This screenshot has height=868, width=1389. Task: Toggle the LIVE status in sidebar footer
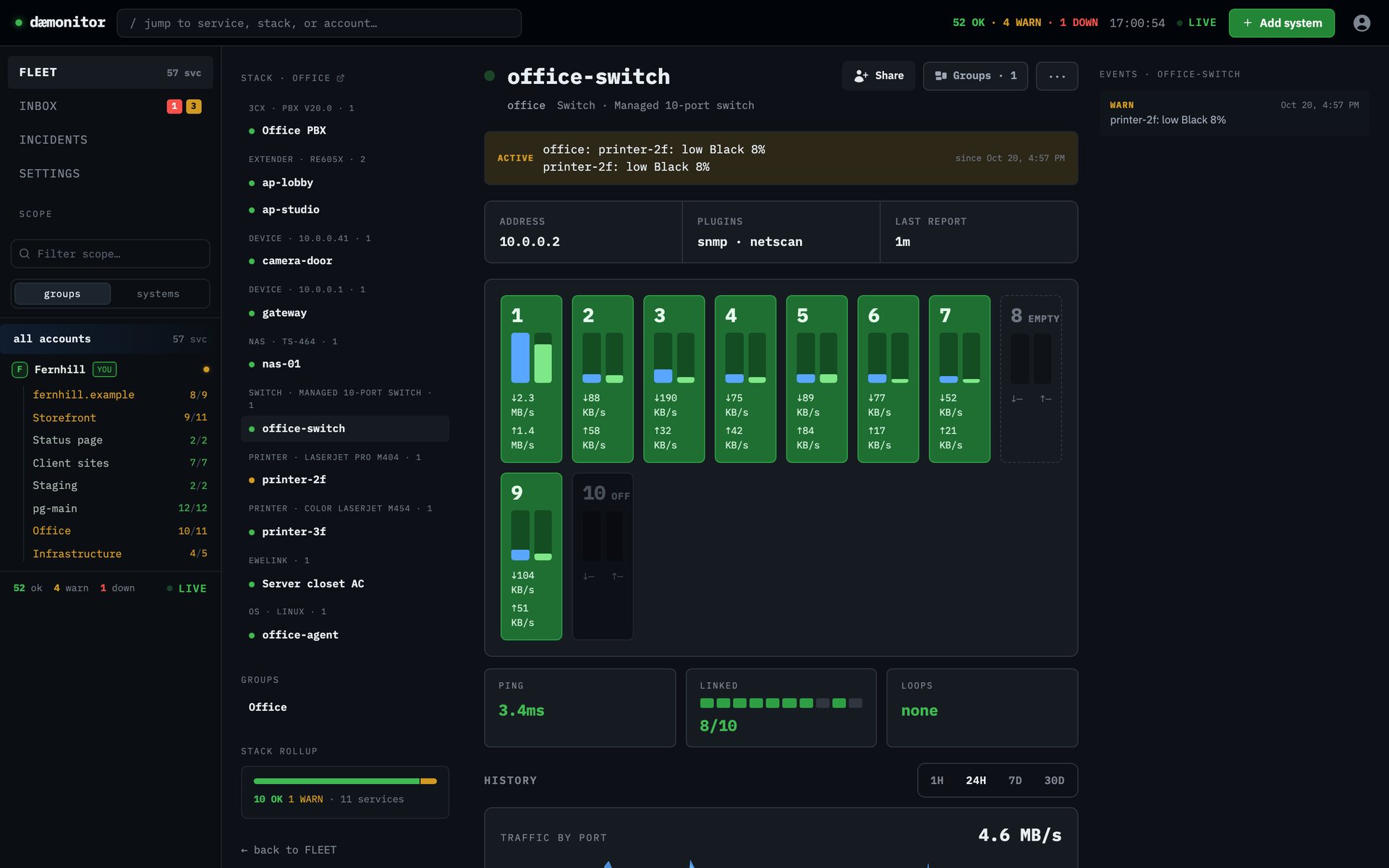tap(187, 589)
